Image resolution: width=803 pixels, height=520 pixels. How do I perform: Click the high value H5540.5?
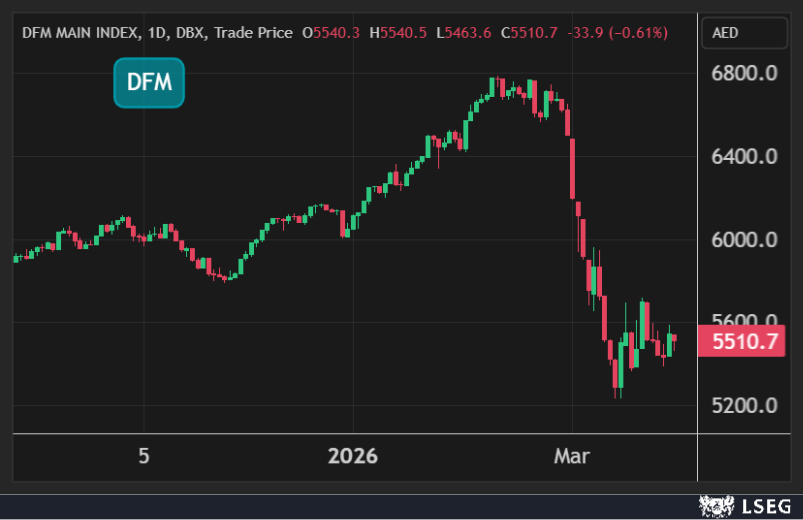[x=398, y=33]
